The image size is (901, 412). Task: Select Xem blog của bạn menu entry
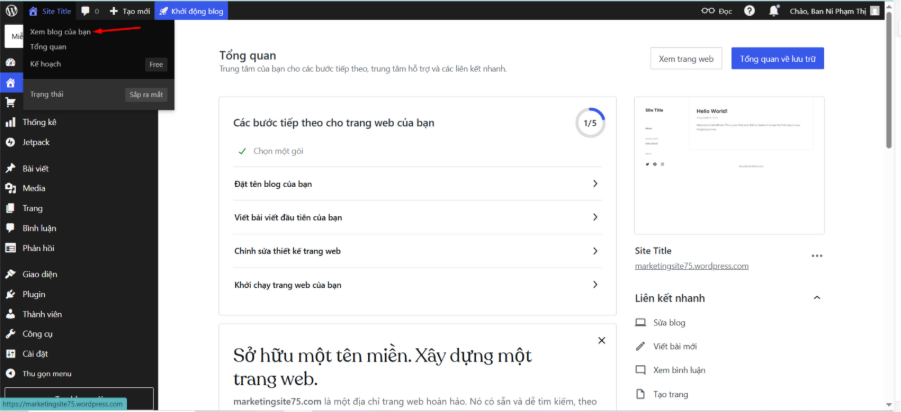click(60, 32)
